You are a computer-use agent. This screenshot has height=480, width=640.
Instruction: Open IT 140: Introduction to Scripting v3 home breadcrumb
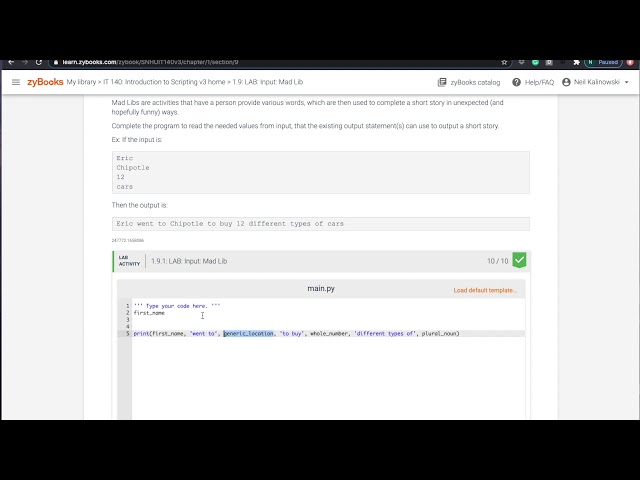click(164, 82)
